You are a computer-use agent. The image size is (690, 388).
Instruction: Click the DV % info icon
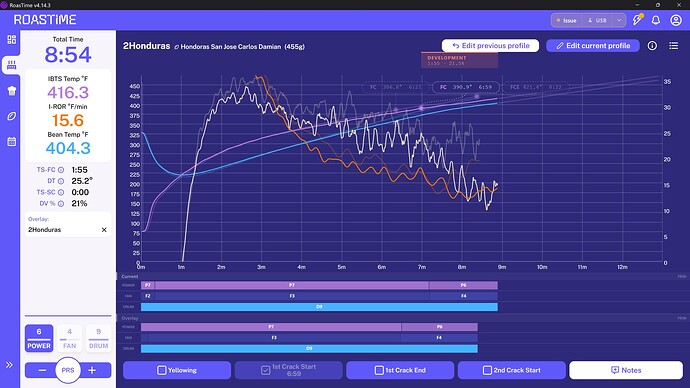click(61, 204)
